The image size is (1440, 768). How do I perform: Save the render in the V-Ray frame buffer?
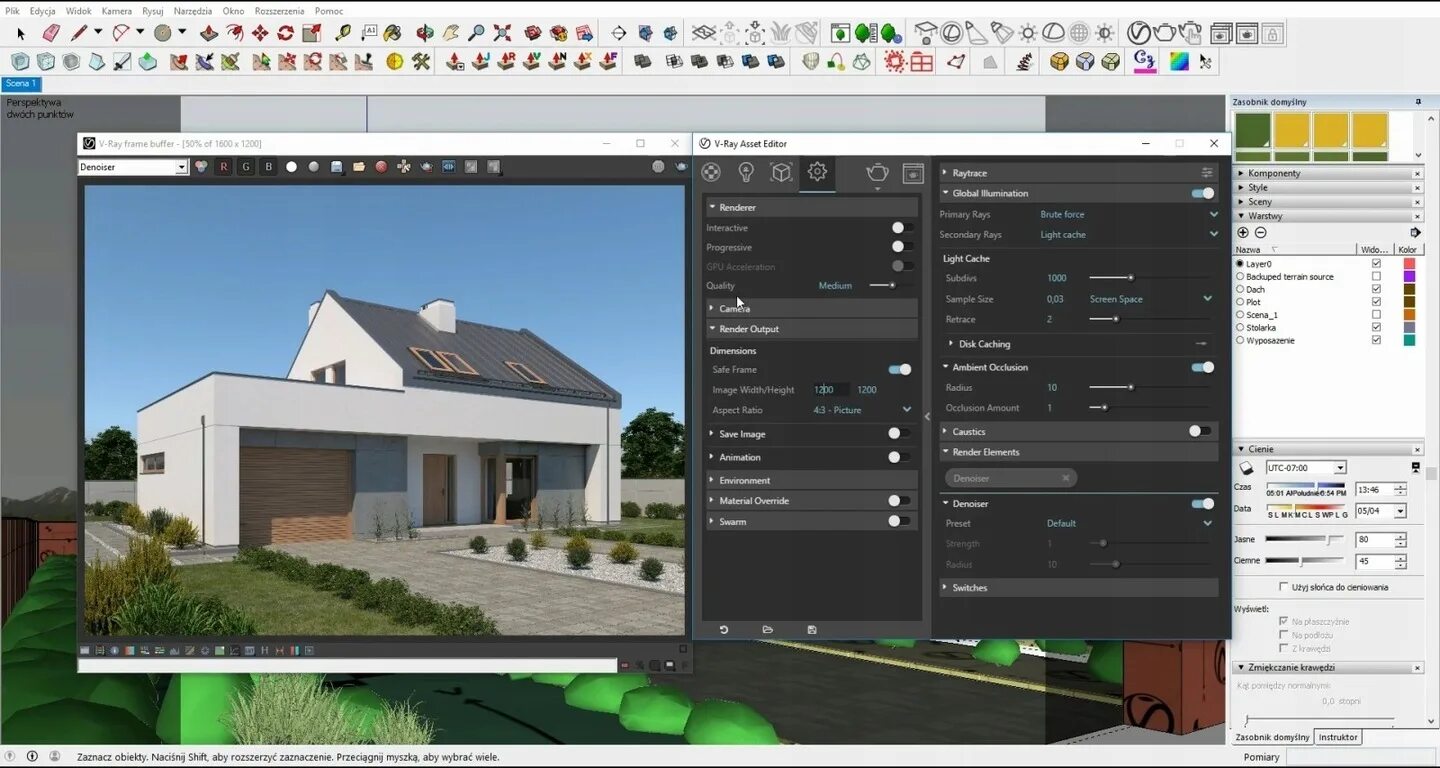pyautogui.click(x=337, y=167)
